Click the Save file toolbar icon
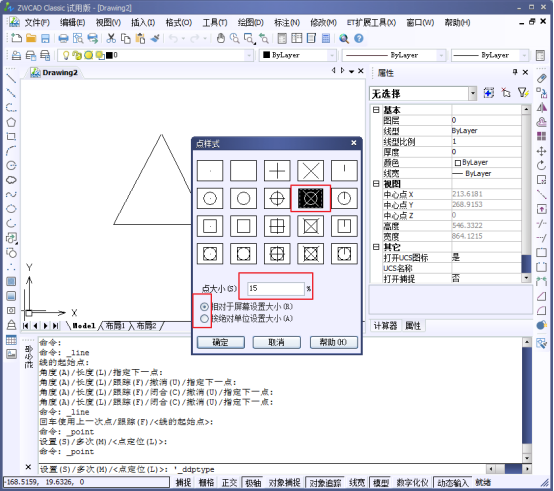The height and width of the screenshot is (491, 554). click(x=46, y=38)
